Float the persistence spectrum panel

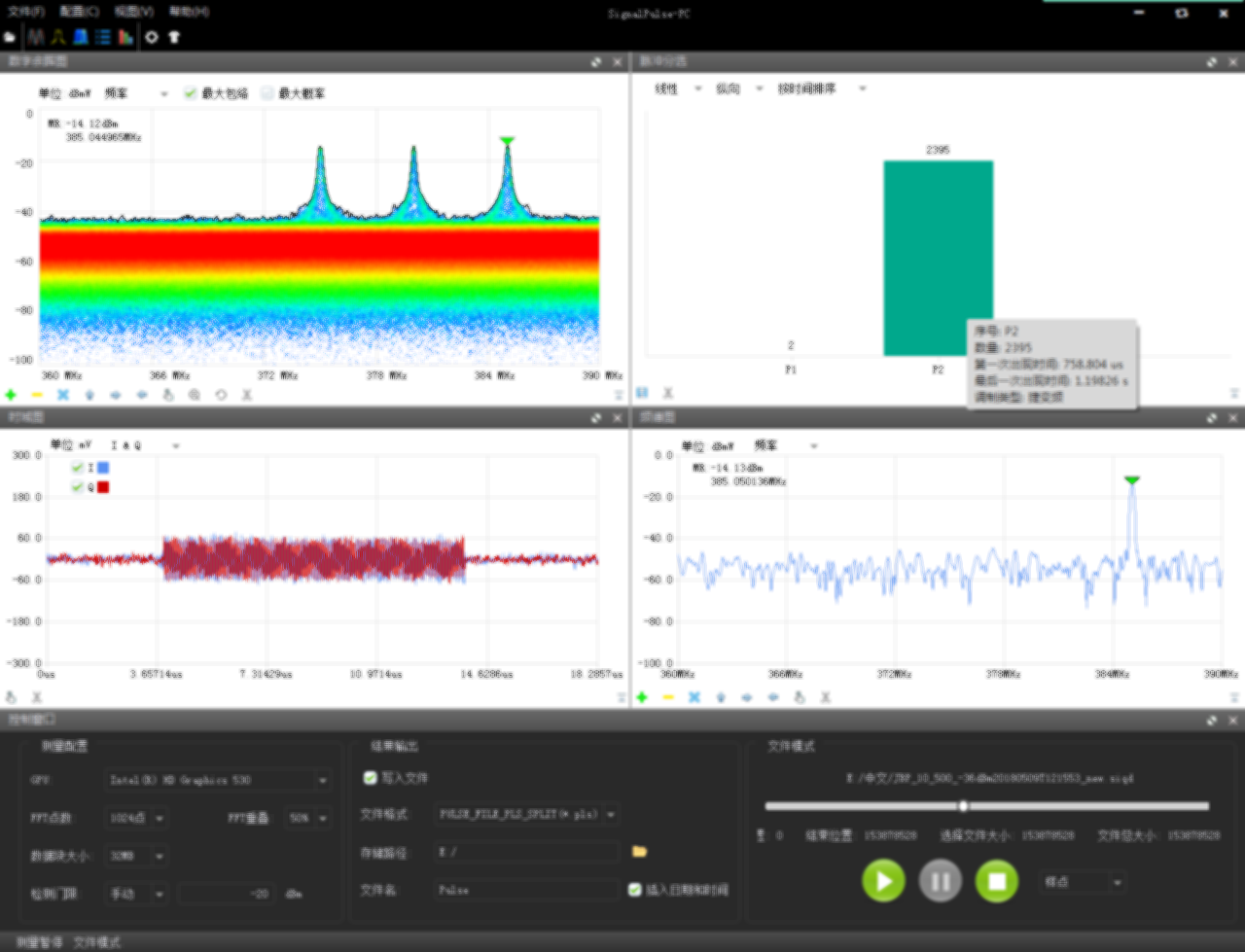pos(596,62)
